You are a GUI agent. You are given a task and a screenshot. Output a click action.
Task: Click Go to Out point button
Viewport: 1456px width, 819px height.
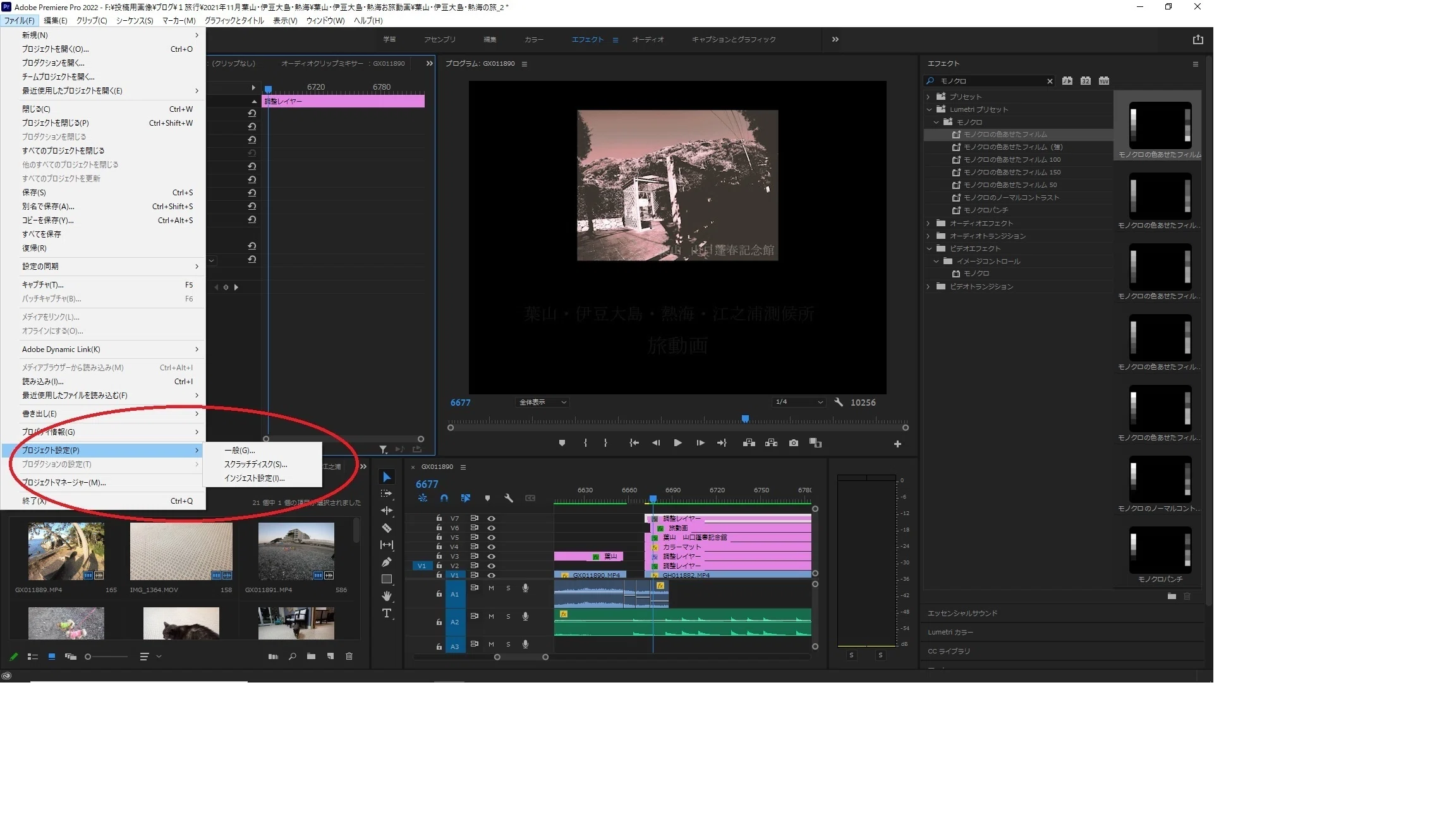tap(722, 443)
